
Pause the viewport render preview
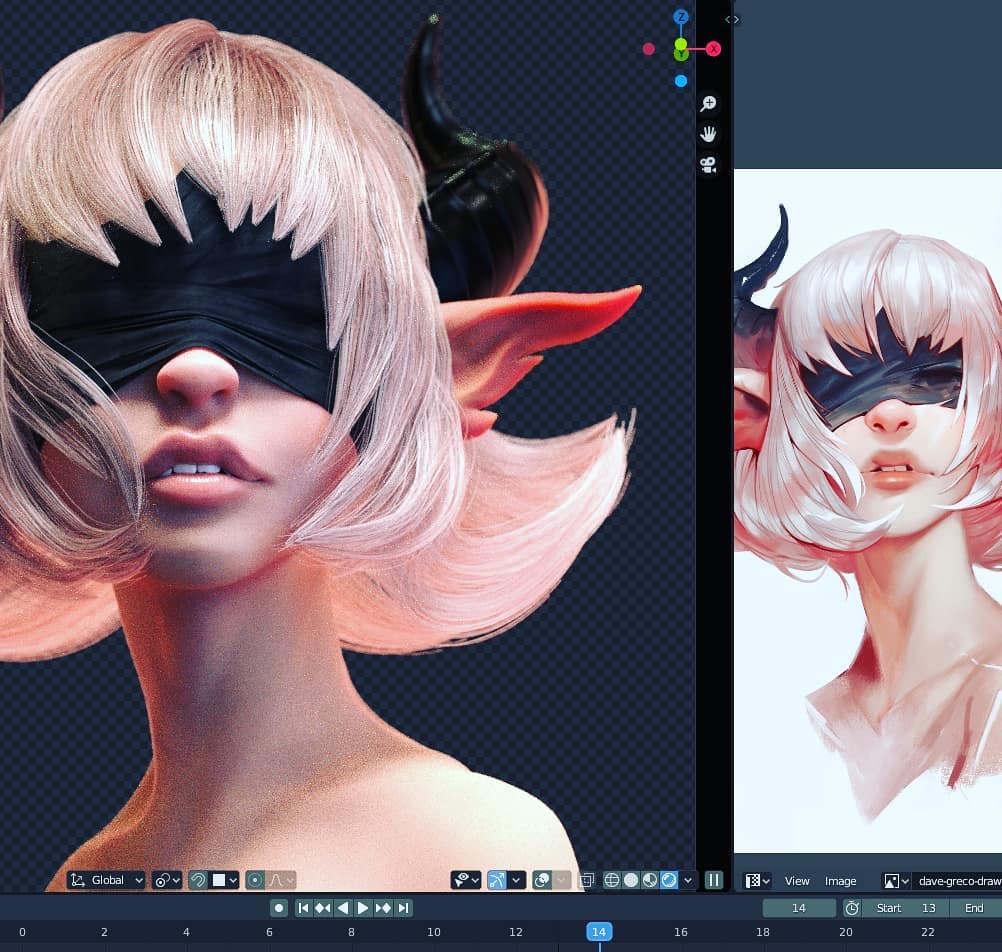(x=714, y=880)
